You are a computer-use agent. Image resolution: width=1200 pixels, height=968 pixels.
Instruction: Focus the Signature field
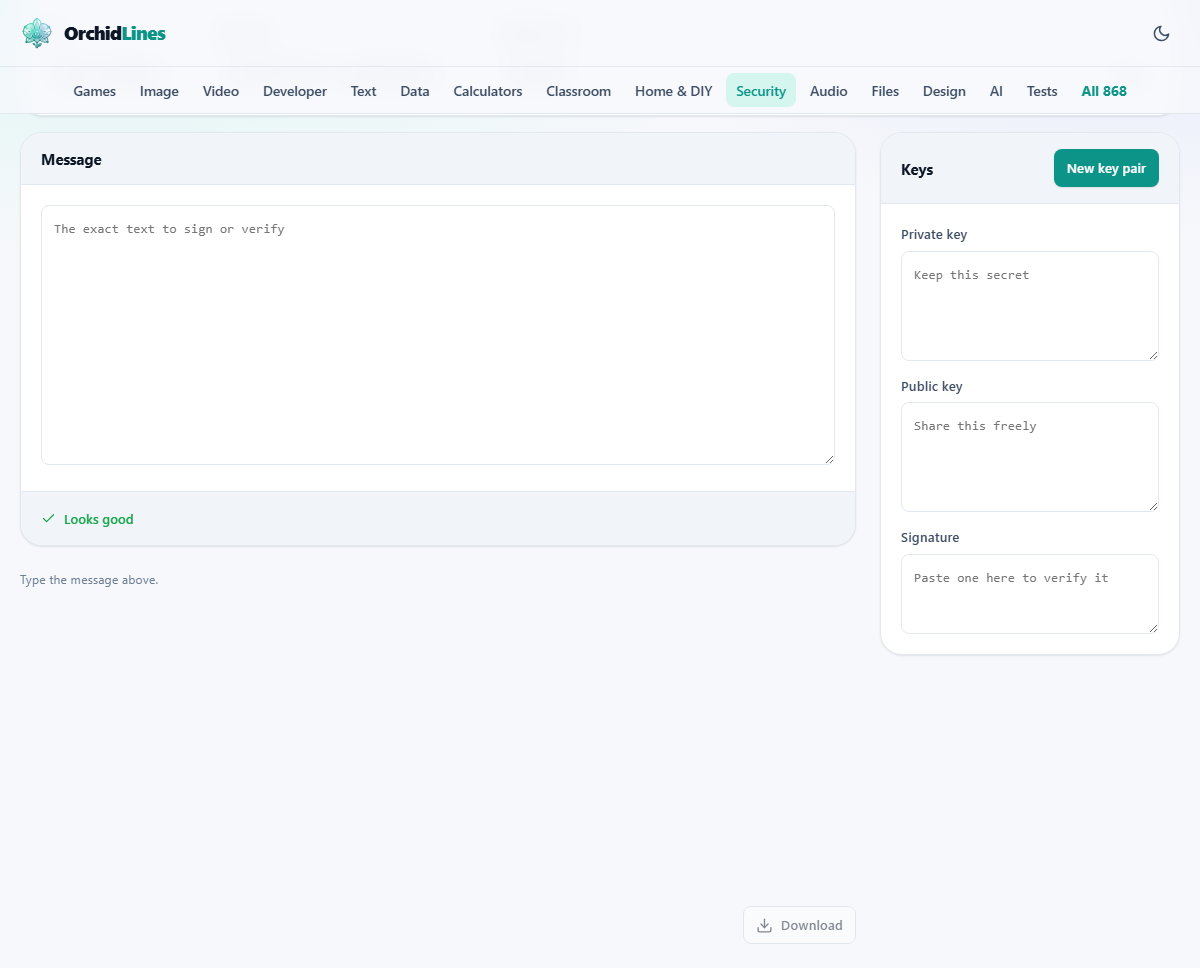[1030, 594]
